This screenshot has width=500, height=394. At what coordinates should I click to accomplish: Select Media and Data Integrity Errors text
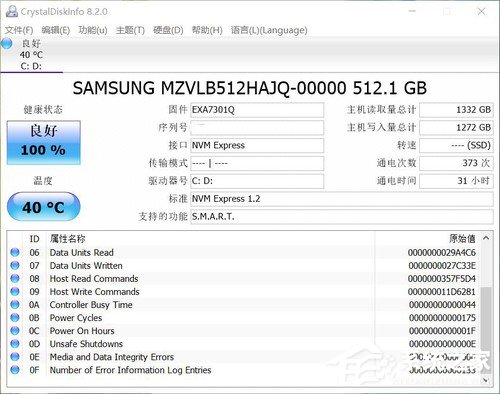click(112, 357)
